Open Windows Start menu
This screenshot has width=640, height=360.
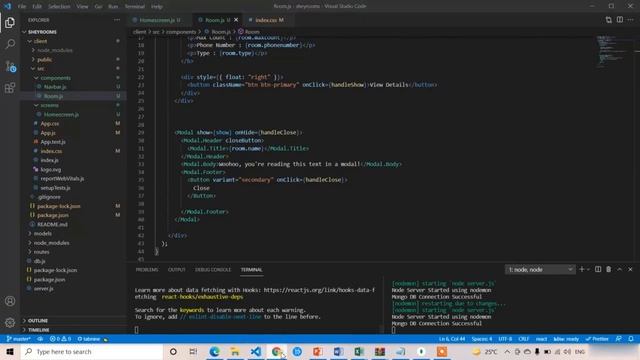click(x=10, y=351)
